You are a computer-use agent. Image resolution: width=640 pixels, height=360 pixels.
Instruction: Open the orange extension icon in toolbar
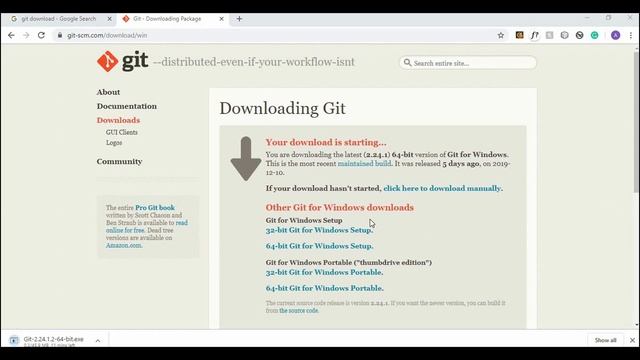point(519,35)
